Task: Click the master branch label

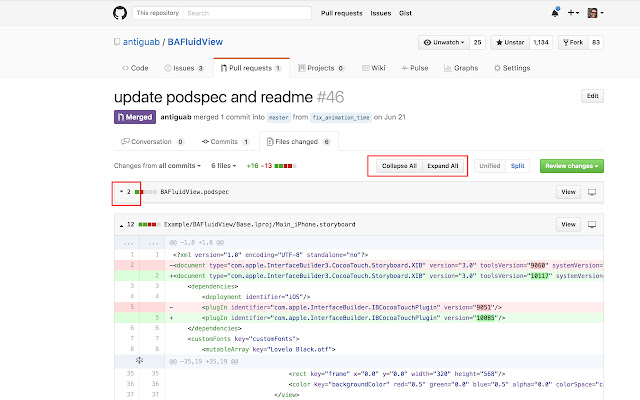Action: point(279,118)
